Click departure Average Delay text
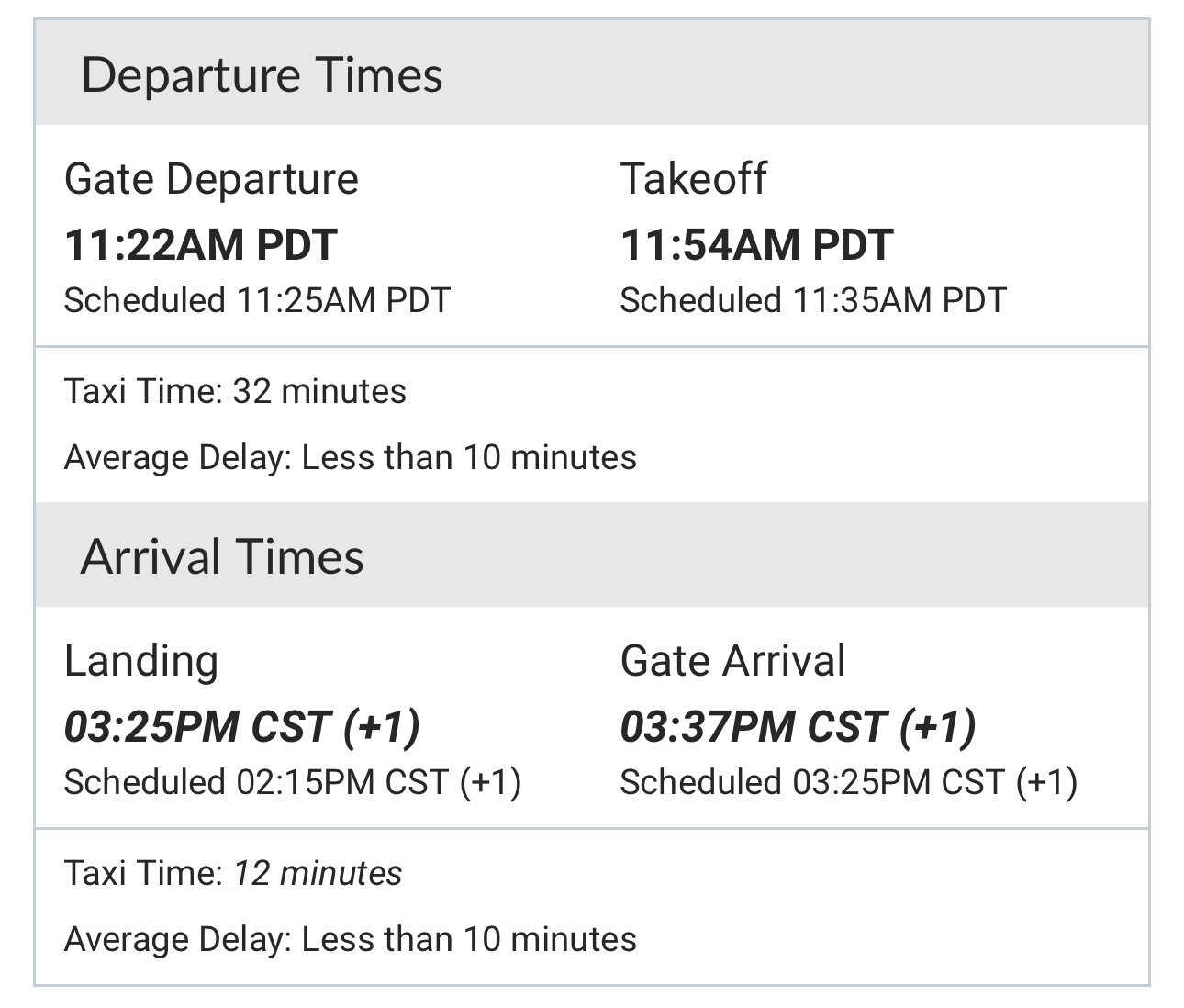The height and width of the screenshot is (1008, 1184). 350,457
